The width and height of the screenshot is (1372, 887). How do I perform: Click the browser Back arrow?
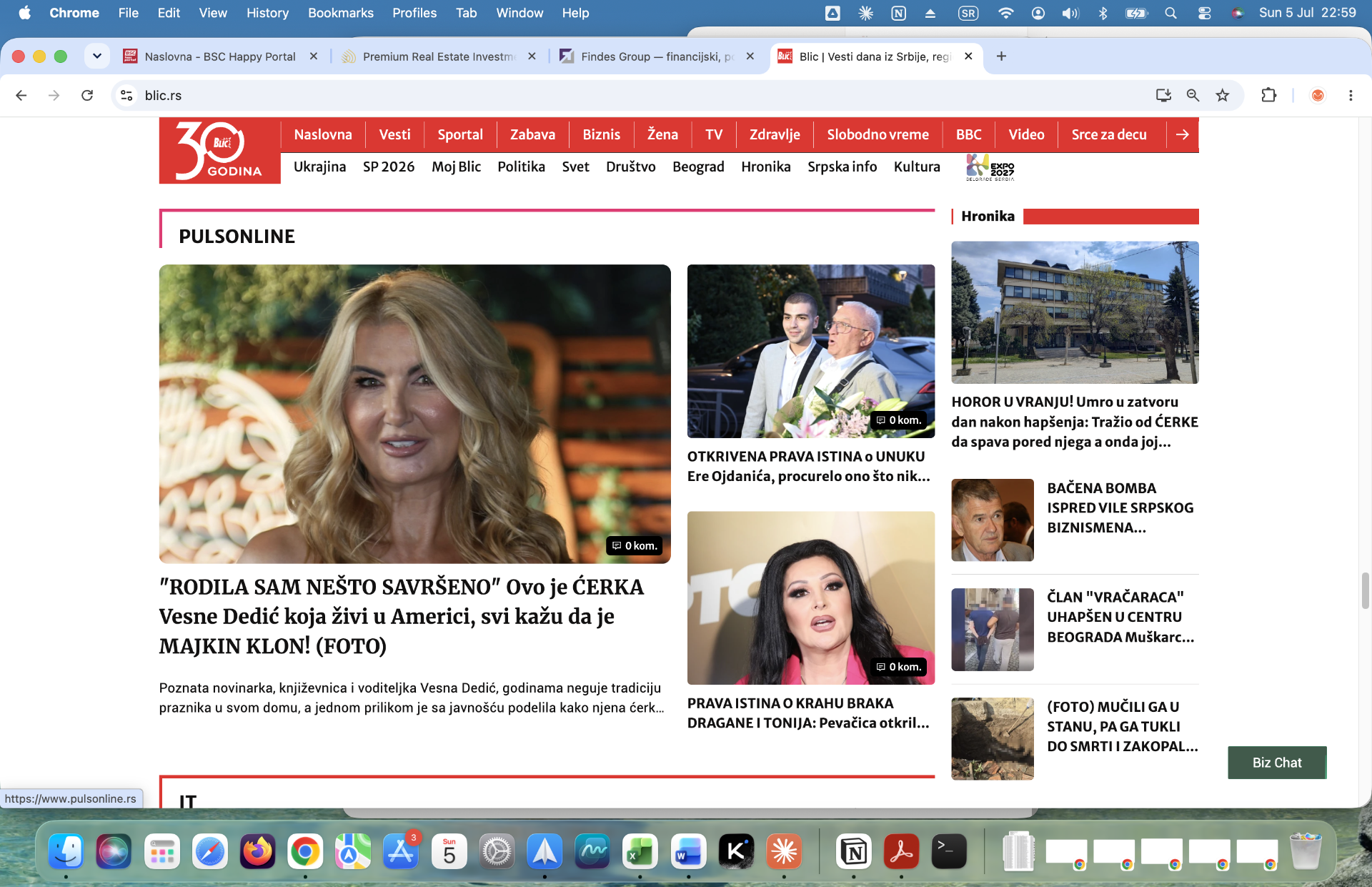tap(21, 95)
